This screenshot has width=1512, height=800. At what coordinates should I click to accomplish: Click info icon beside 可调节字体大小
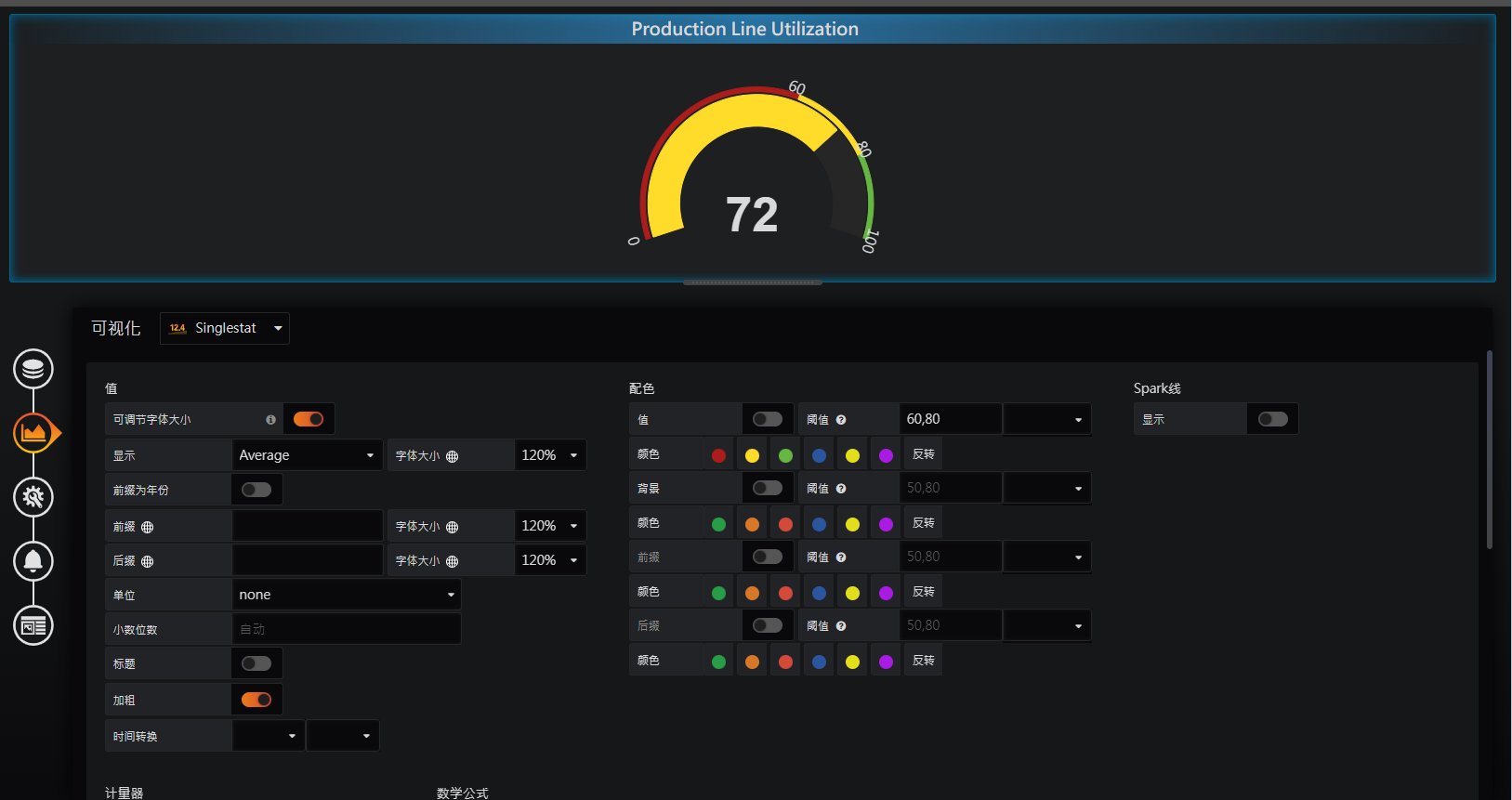tap(270, 420)
